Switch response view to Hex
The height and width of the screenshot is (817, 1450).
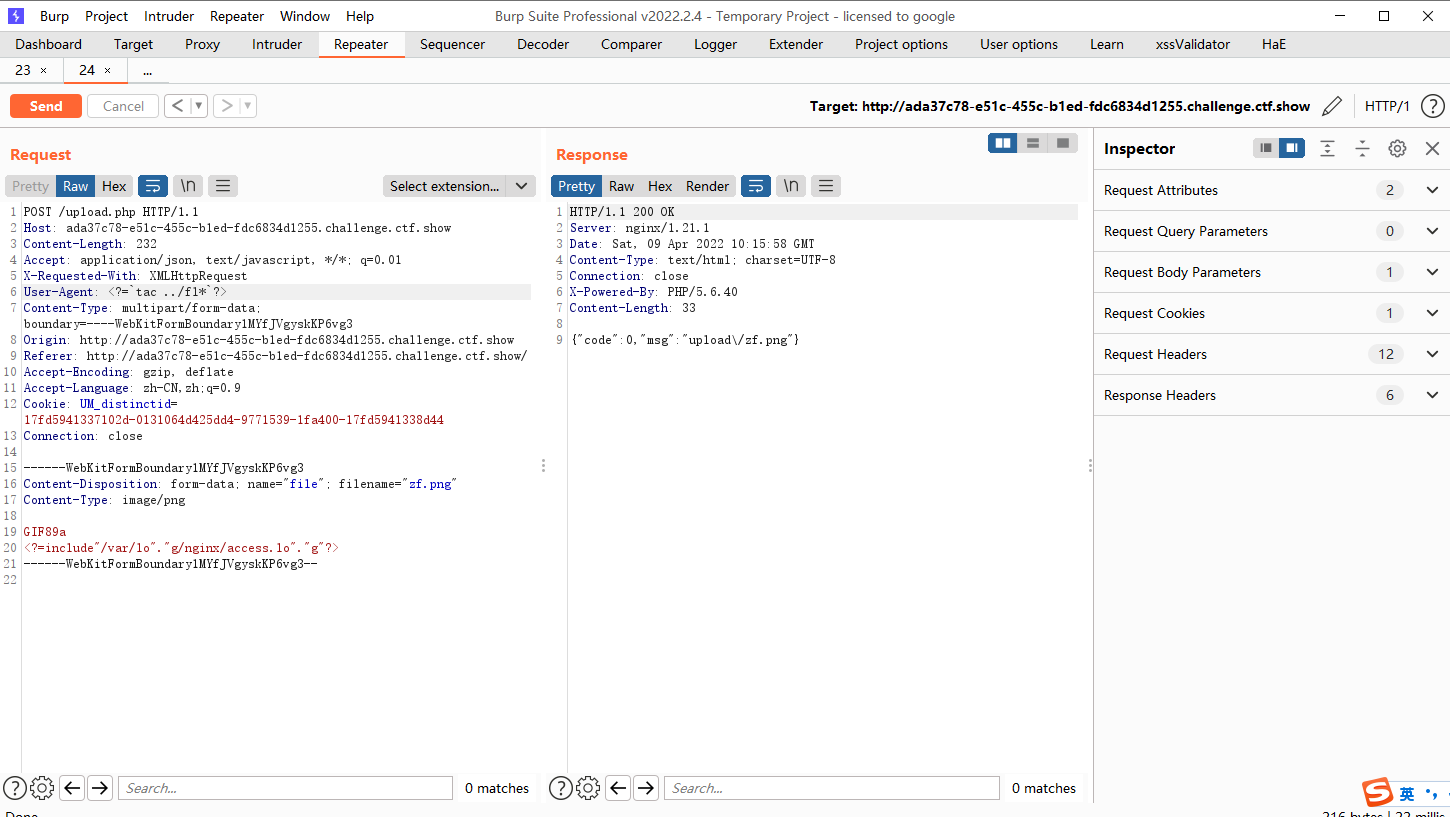(x=660, y=186)
